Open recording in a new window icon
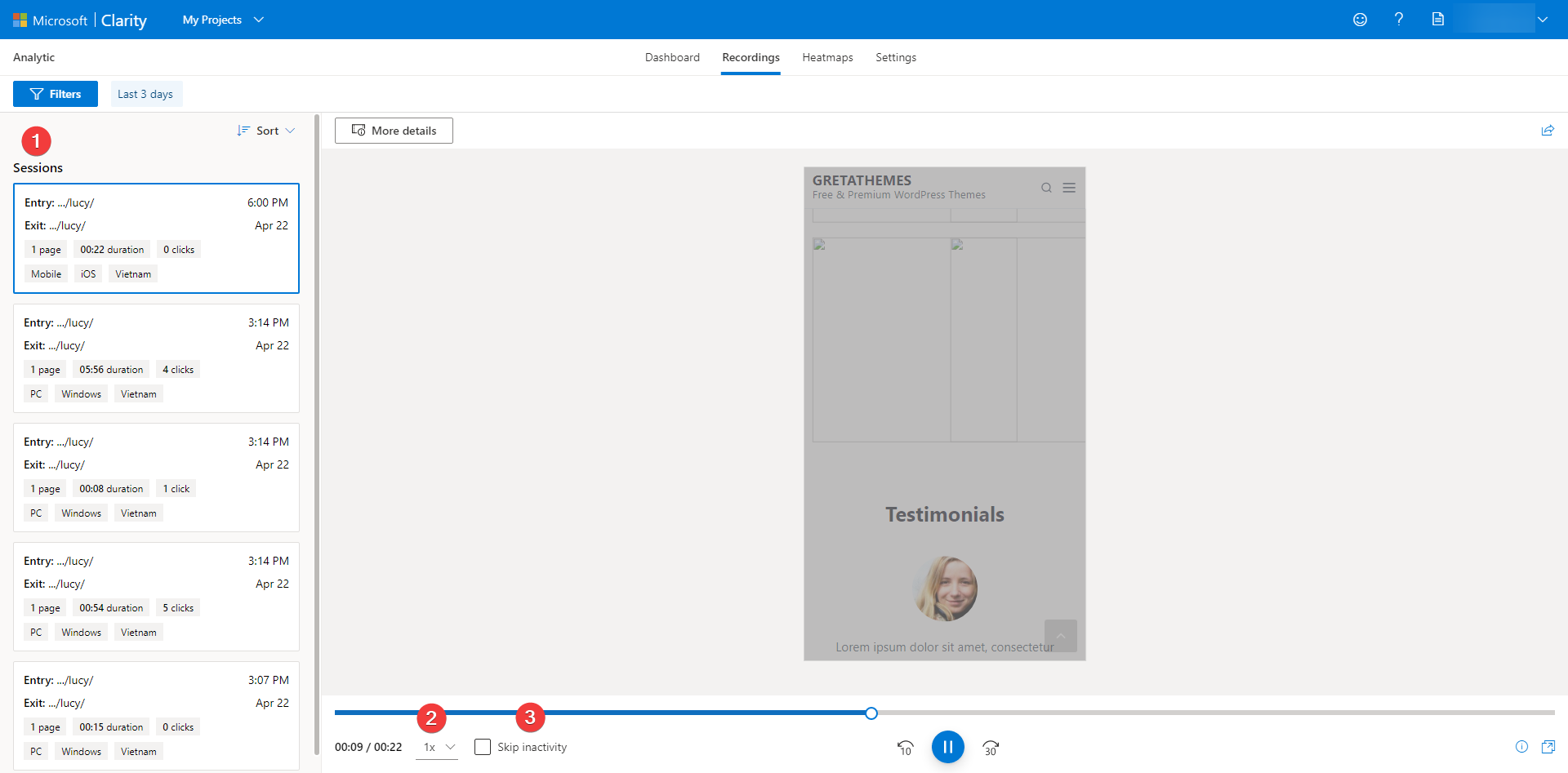The height and width of the screenshot is (773, 1568). pos(1549,747)
